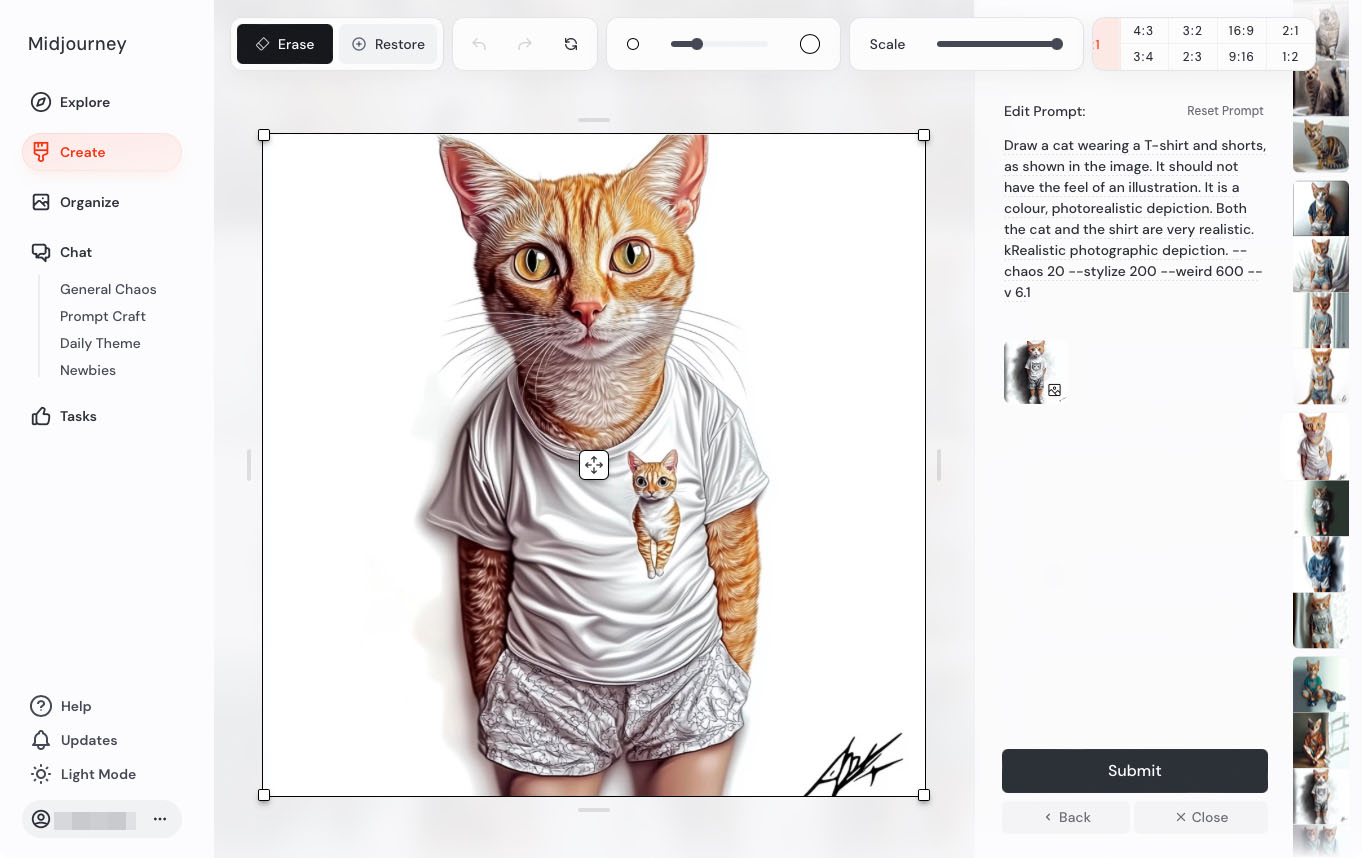Select the 9:16 aspect ratio

pyautogui.click(x=1242, y=57)
